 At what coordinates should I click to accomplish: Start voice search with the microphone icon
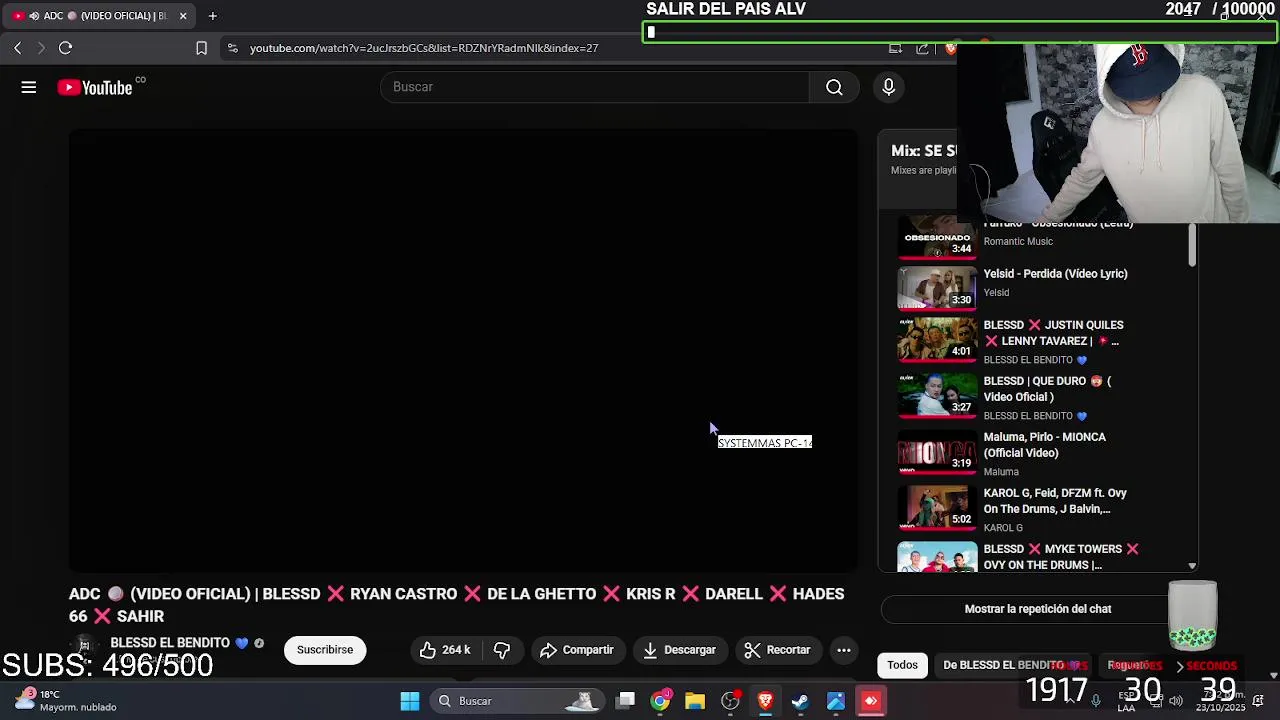[888, 87]
